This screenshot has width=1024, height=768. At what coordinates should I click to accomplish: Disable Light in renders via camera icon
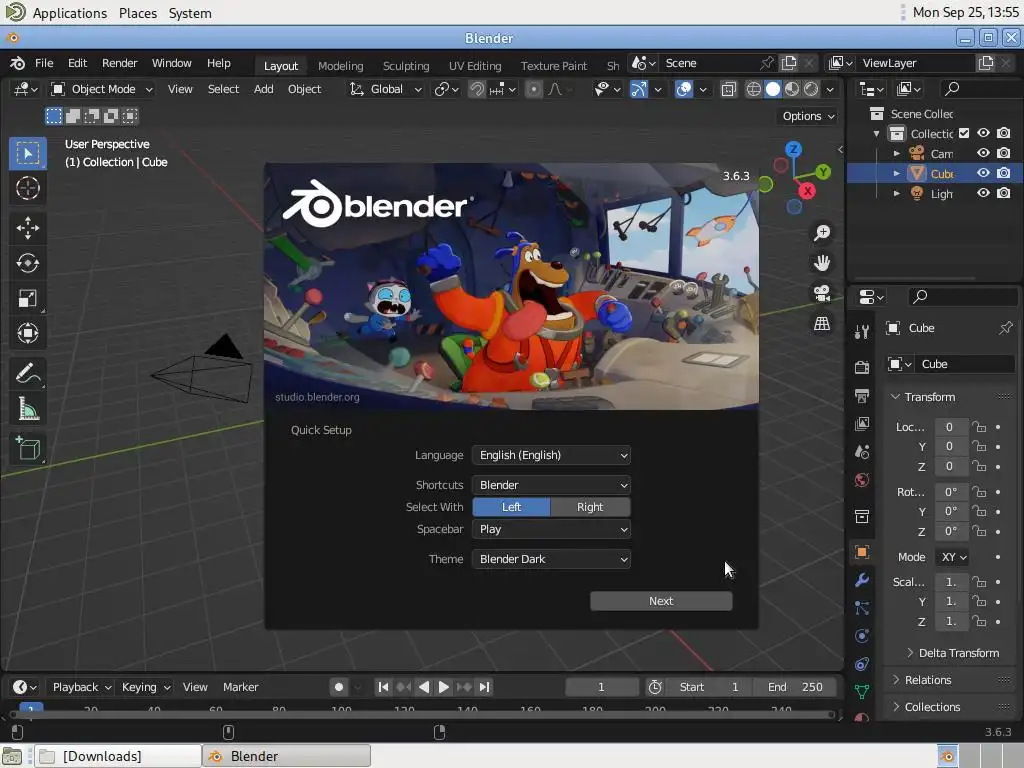1004,193
